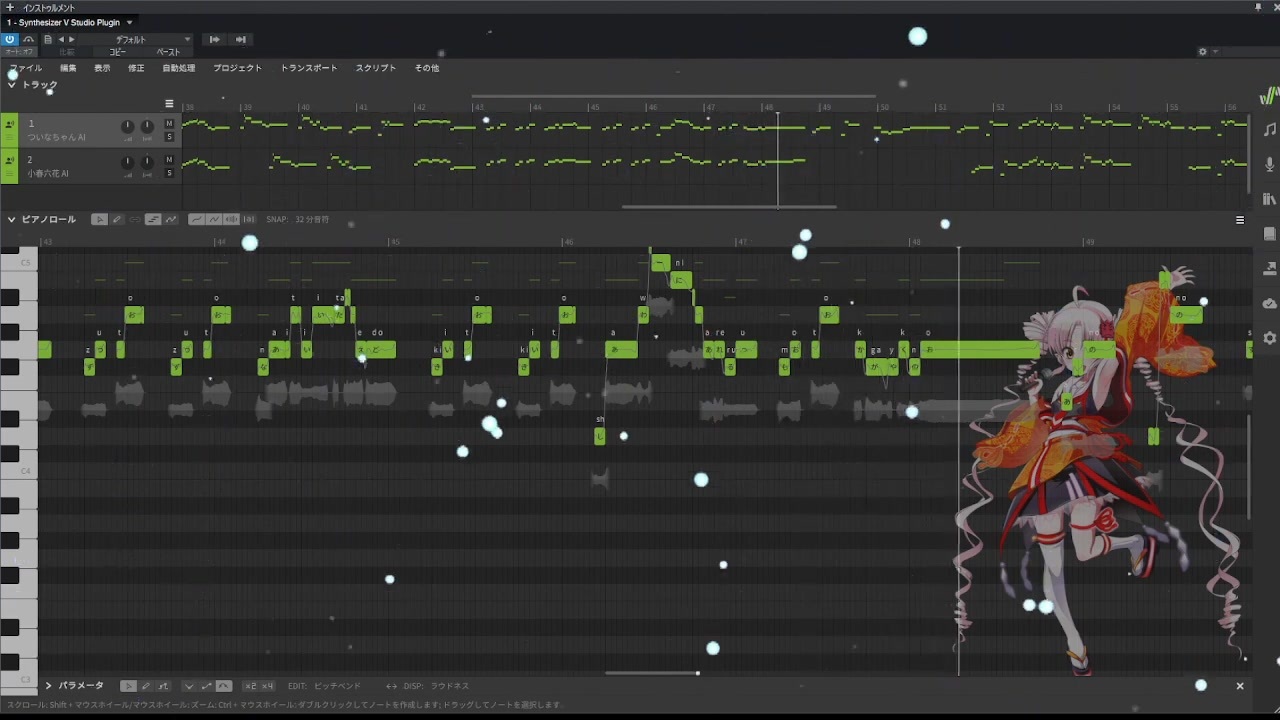Open the voice microphone panel in sidebar
Screen dimensions: 1280x720
click(x=1269, y=164)
